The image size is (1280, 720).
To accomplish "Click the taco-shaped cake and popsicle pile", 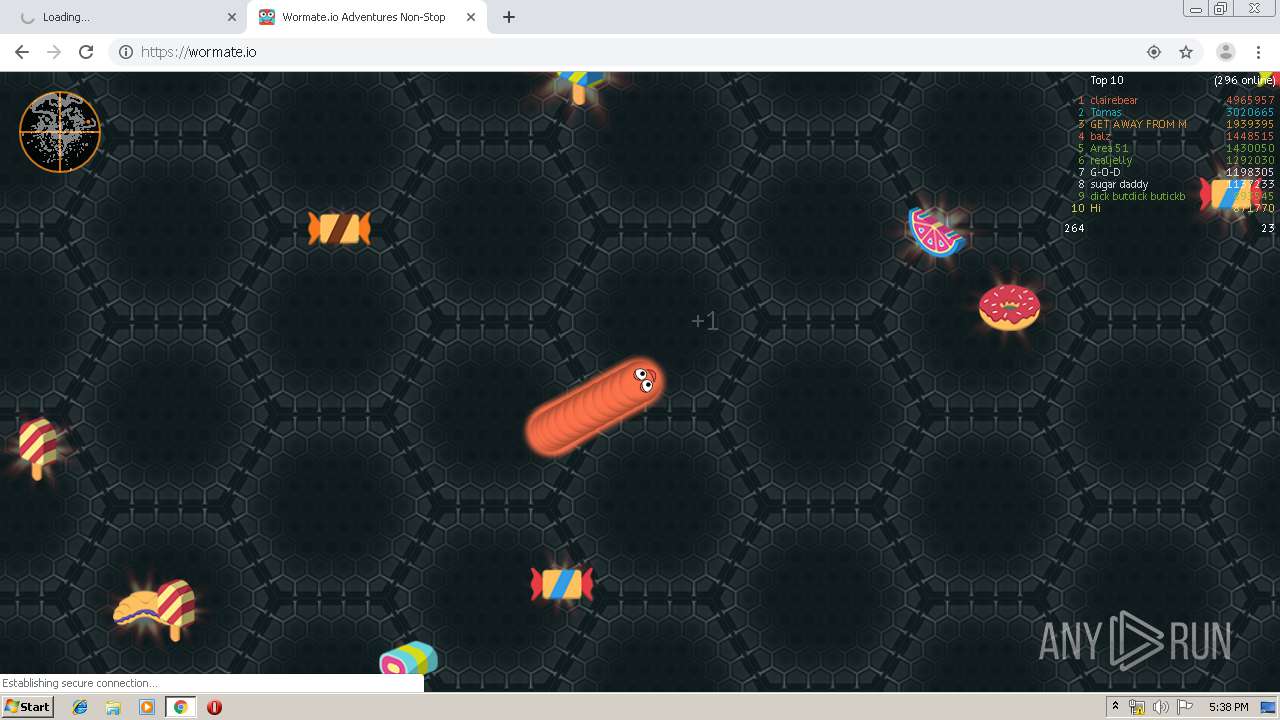I will 155,609.
